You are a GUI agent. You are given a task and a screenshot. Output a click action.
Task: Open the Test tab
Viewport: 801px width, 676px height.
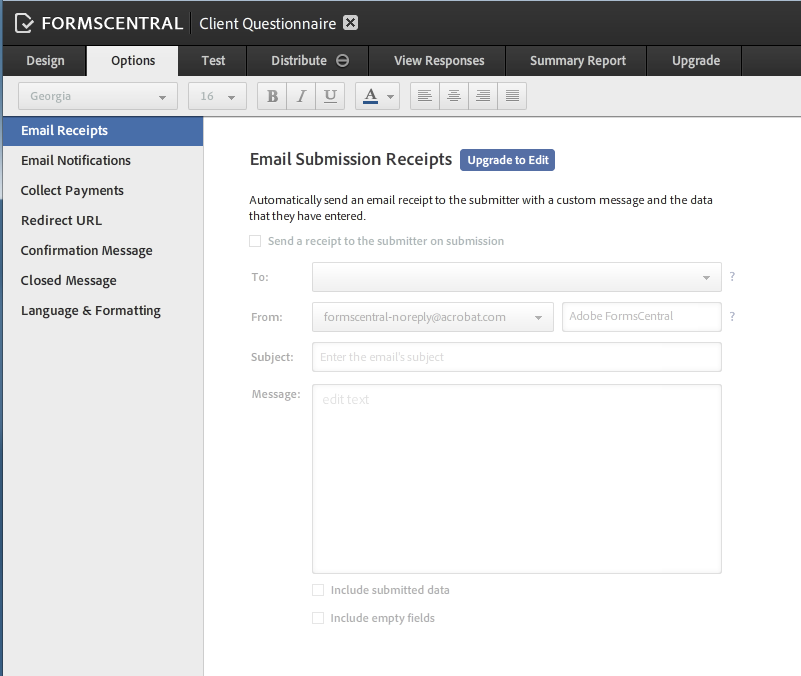(x=213, y=61)
